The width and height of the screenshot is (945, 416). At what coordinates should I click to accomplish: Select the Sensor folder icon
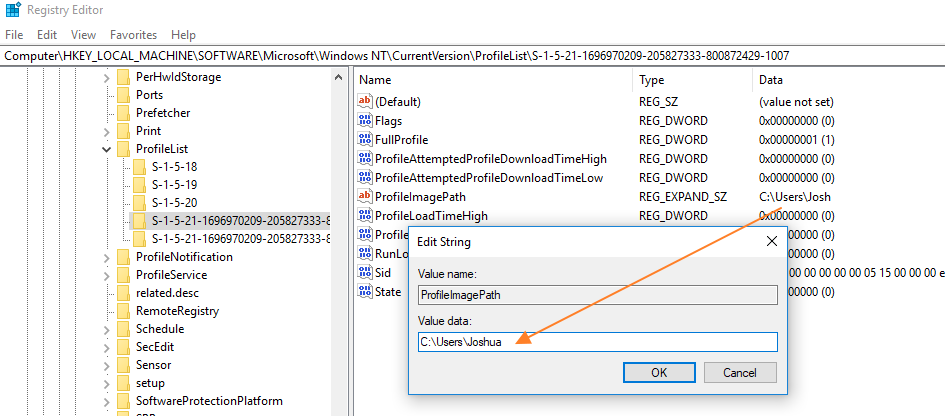[x=124, y=365]
